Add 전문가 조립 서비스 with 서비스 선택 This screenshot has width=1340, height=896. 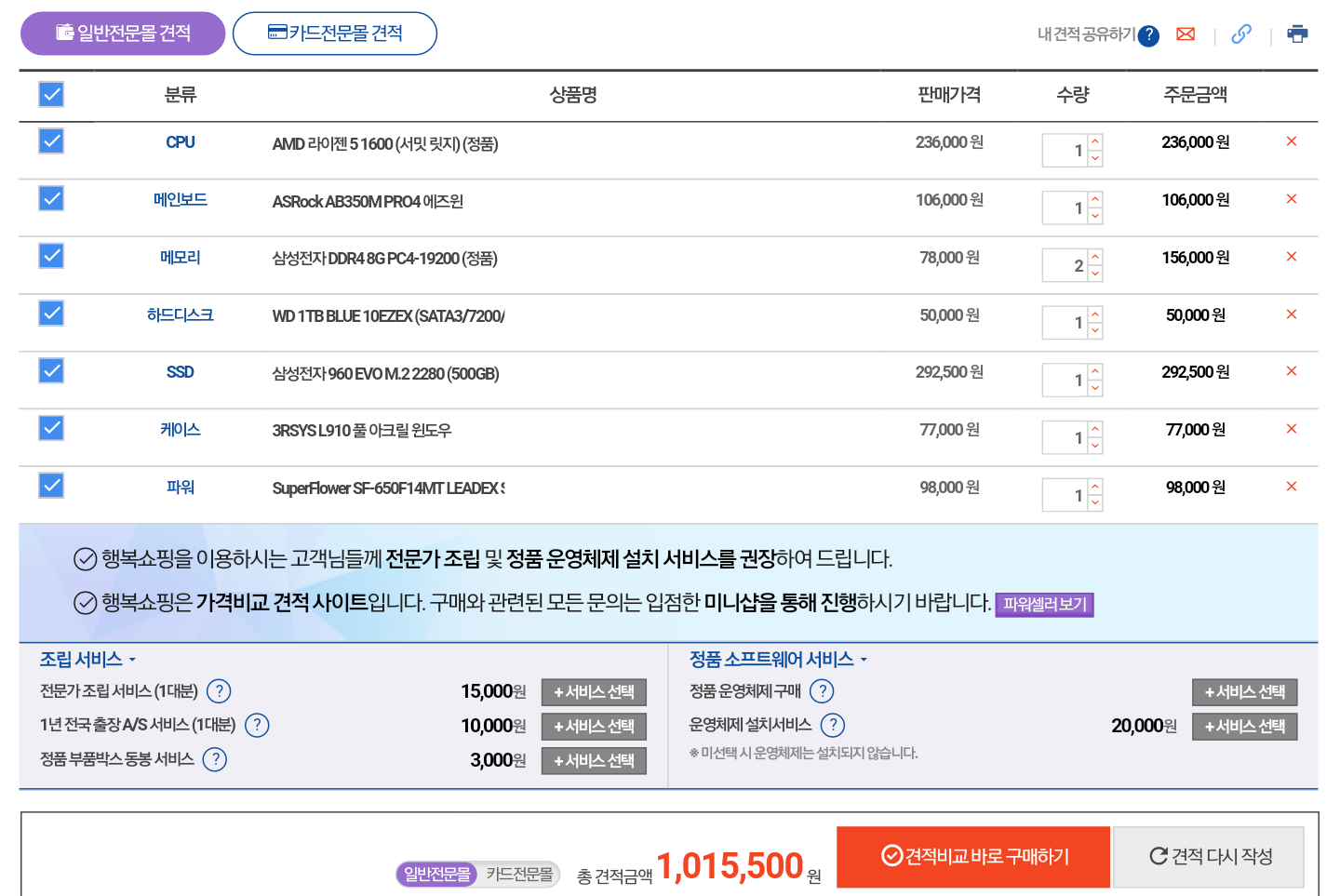(x=594, y=692)
